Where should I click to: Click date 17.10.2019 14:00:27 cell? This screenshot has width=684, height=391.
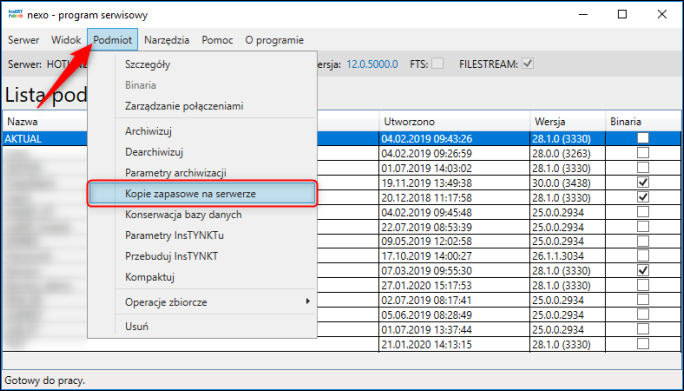[454, 257]
